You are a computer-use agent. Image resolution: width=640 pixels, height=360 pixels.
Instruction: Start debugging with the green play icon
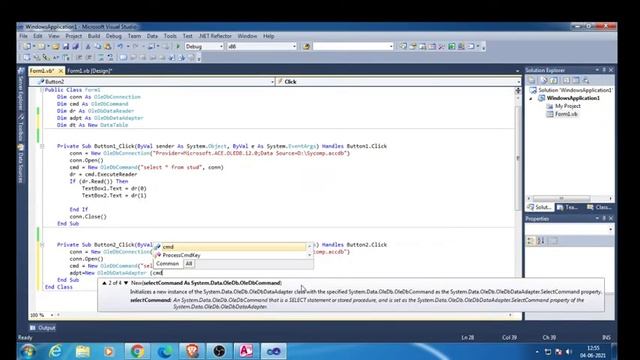(178, 47)
